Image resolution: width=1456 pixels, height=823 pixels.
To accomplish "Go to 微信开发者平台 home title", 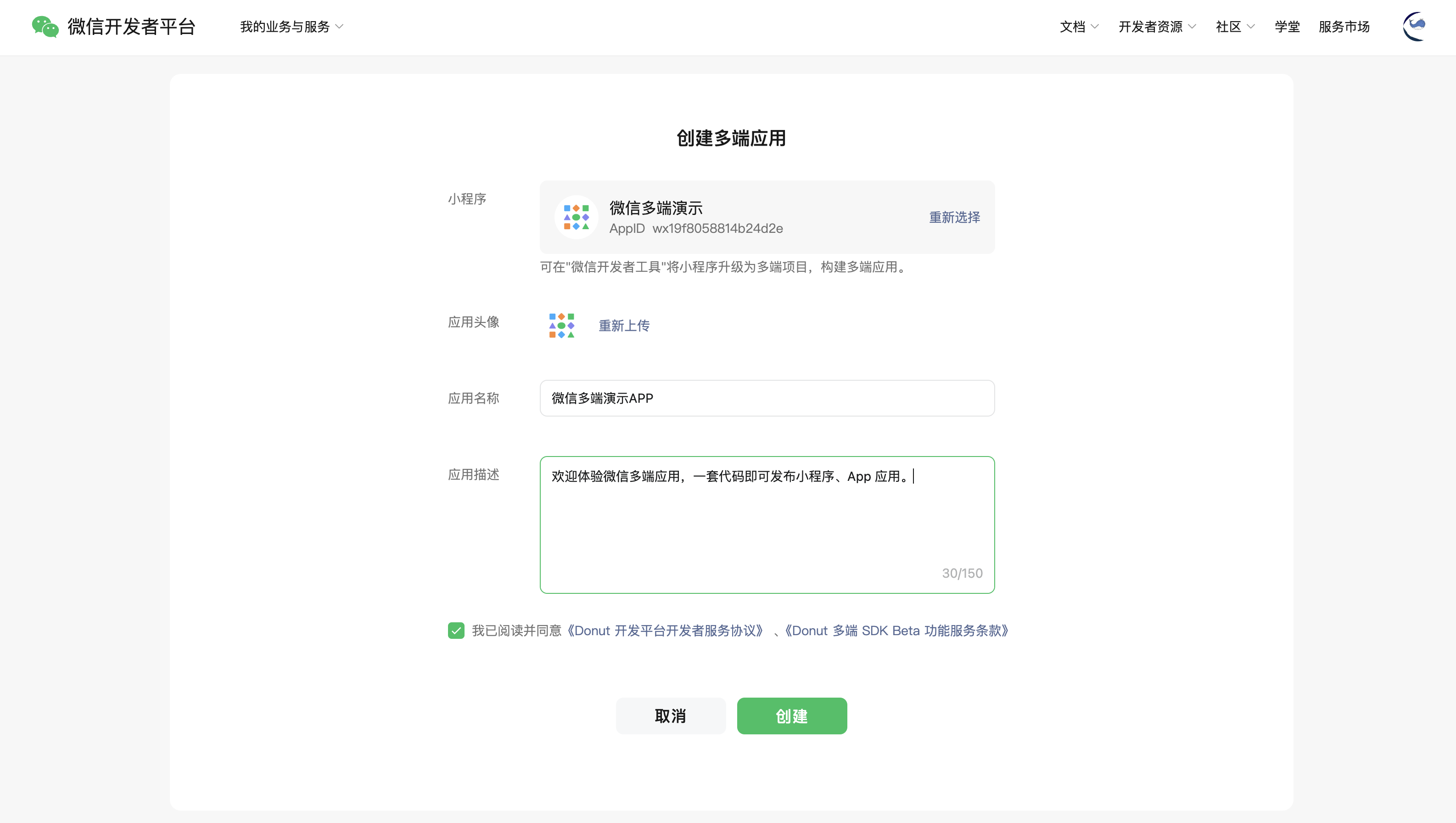I will pyautogui.click(x=132, y=27).
